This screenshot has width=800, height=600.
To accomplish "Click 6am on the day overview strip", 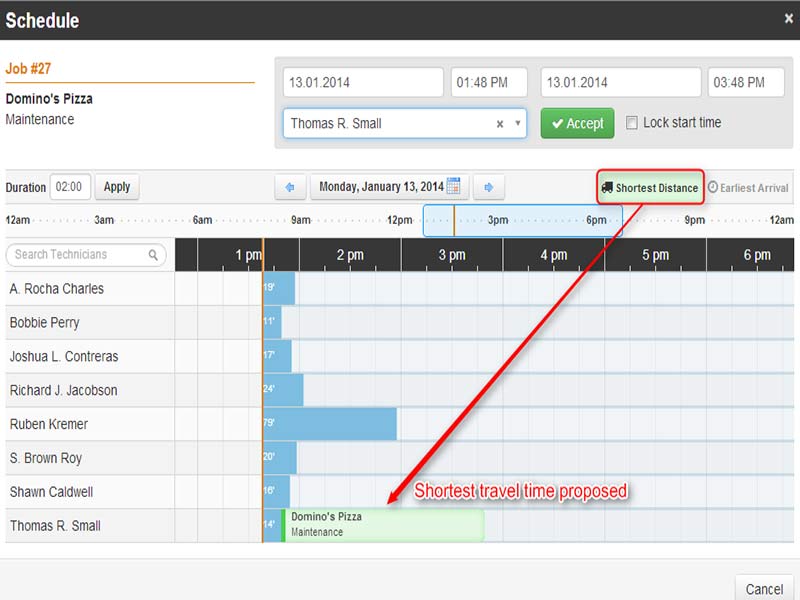I will coord(202,220).
